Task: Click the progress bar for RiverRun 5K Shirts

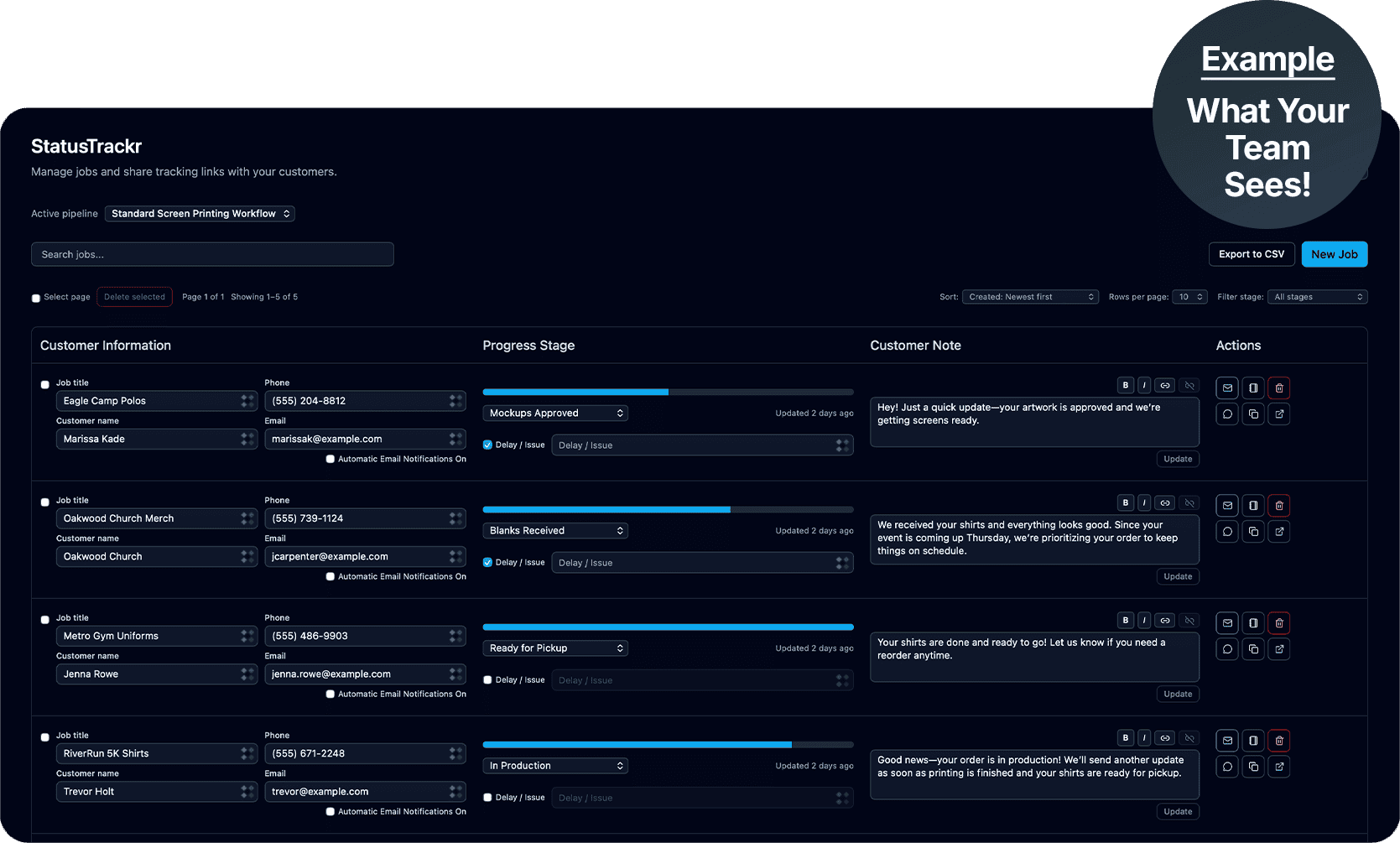Action: tap(668, 745)
